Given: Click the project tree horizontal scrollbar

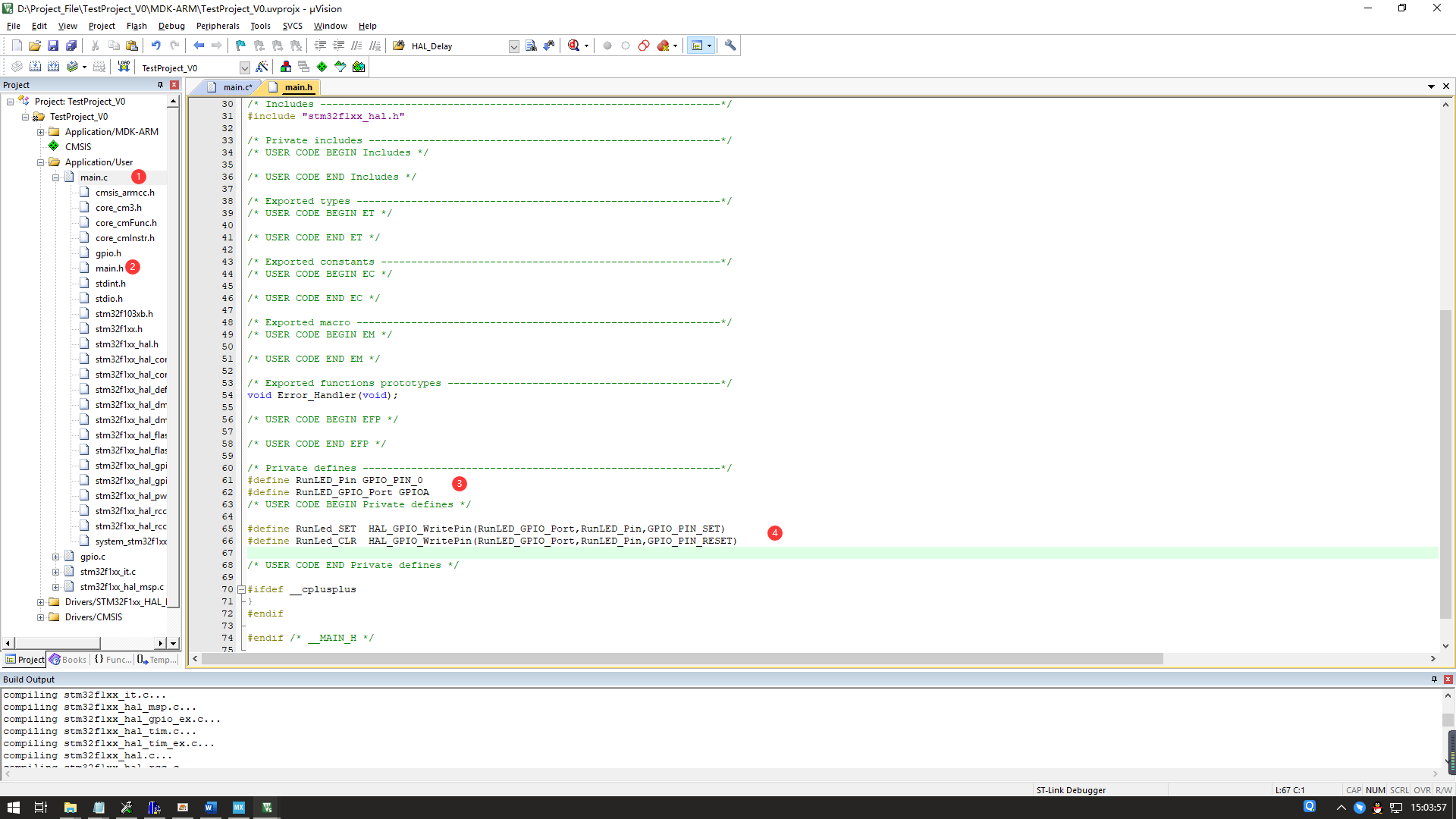Looking at the screenshot, I should (x=57, y=643).
